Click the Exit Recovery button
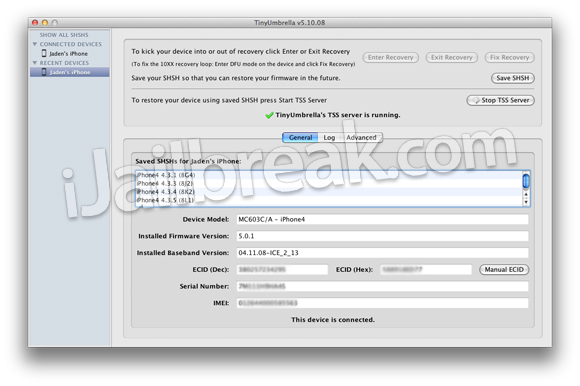This screenshot has height=386, width=580. pos(451,57)
